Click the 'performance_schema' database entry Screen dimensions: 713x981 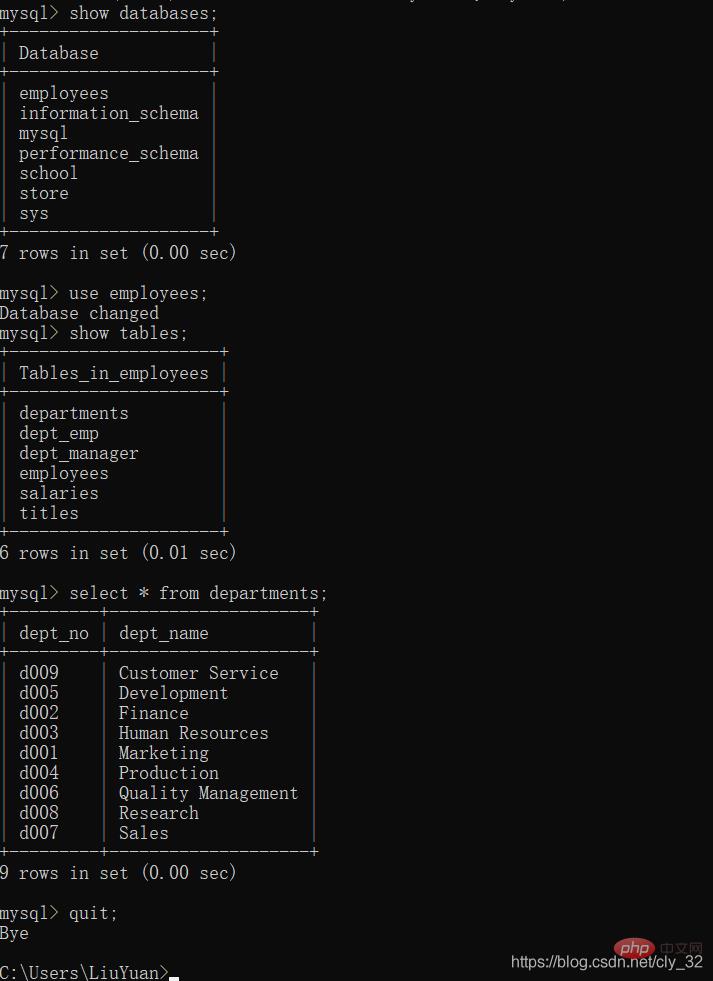[x=109, y=153]
